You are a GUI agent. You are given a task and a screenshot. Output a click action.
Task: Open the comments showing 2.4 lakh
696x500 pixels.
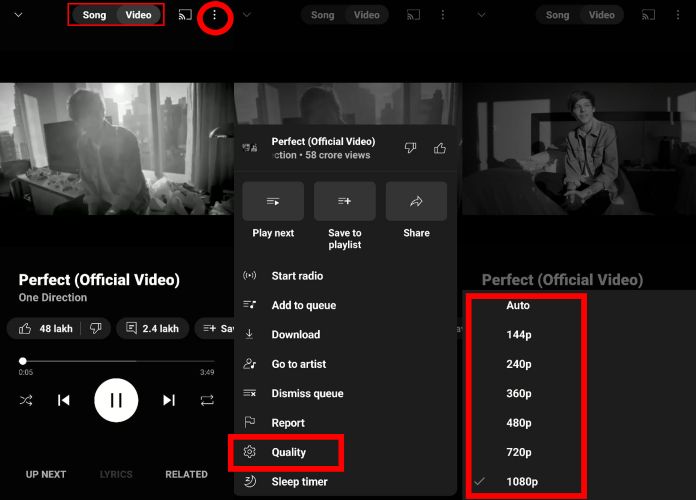tap(152, 328)
